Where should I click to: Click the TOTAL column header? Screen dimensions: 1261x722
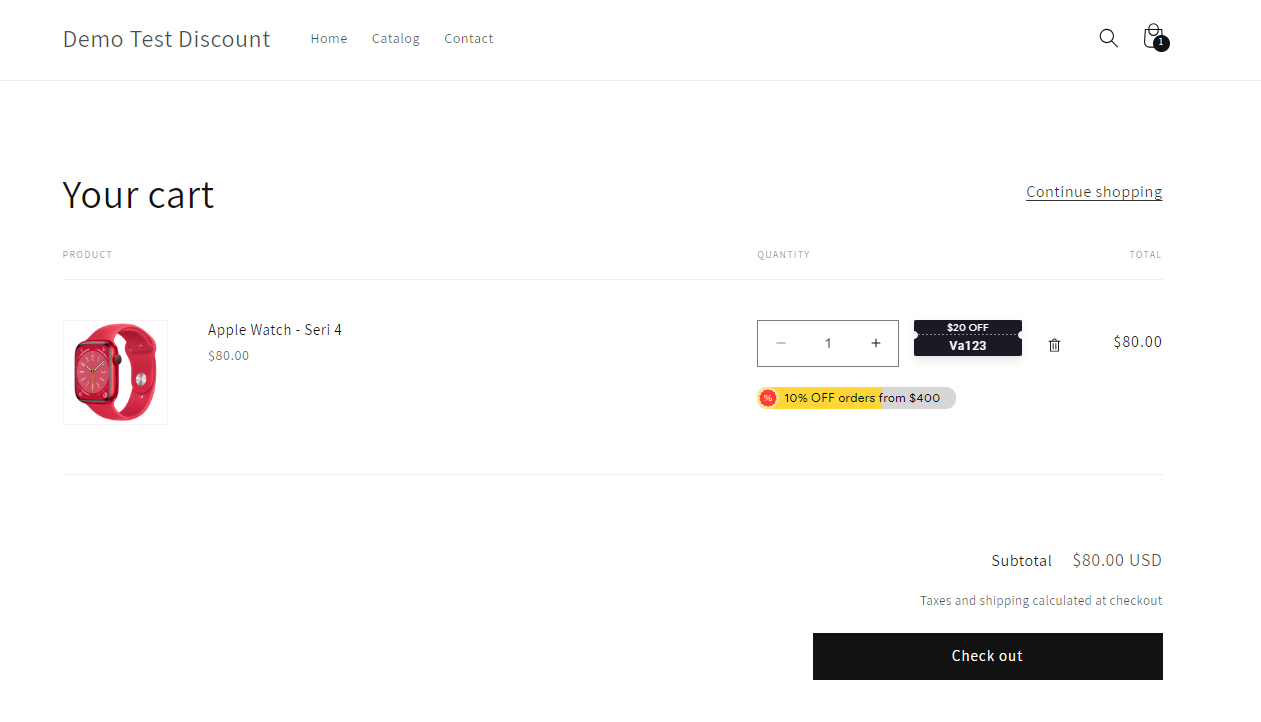tap(1146, 255)
